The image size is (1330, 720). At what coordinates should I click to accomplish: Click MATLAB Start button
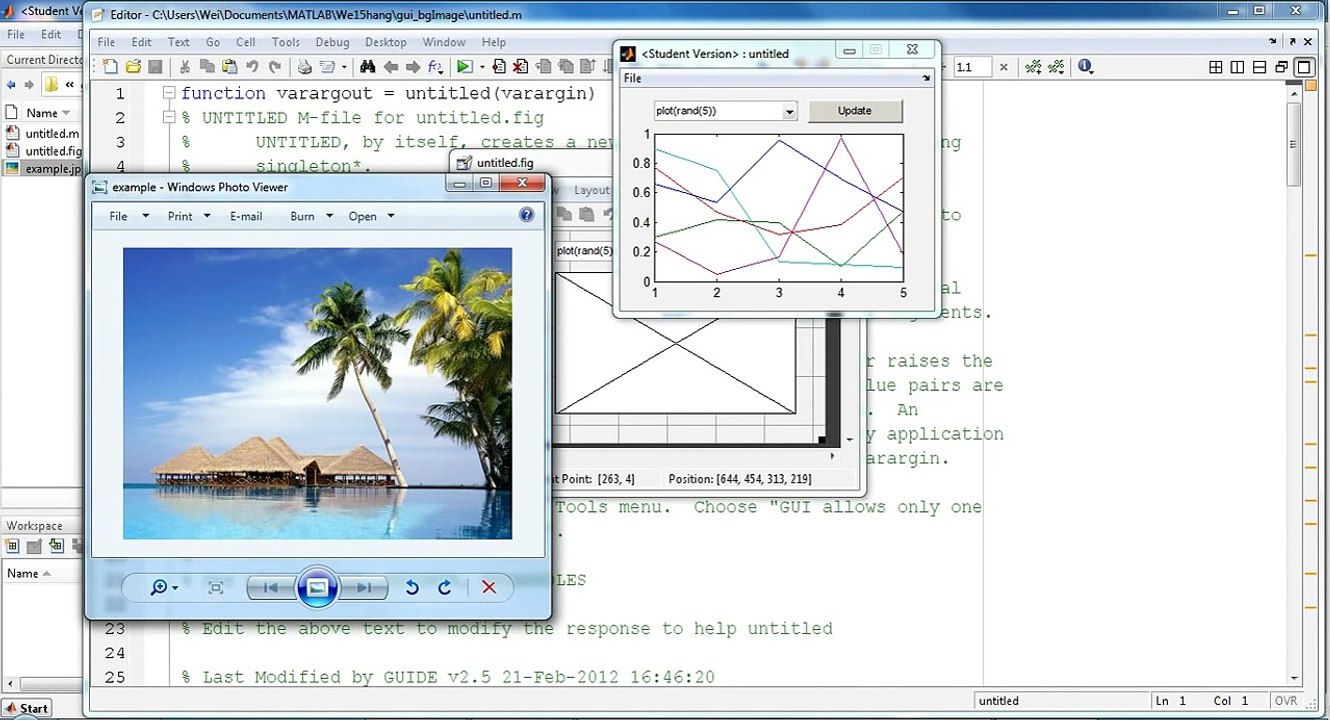point(26,708)
